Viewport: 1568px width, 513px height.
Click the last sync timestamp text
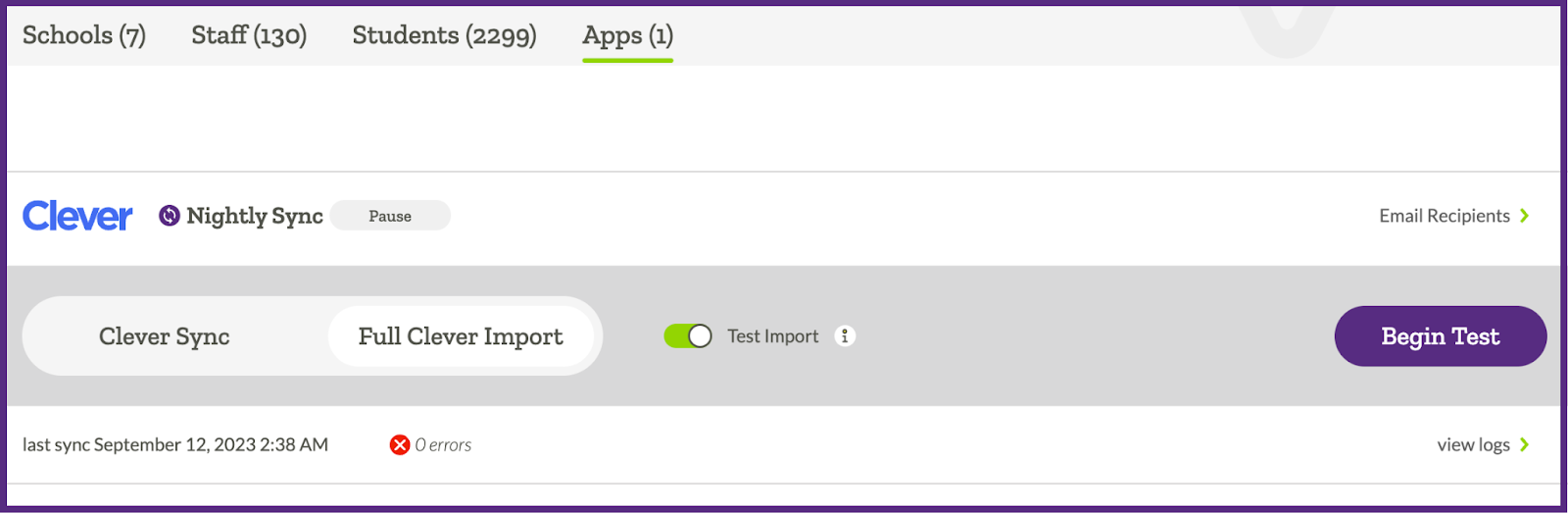(175, 445)
